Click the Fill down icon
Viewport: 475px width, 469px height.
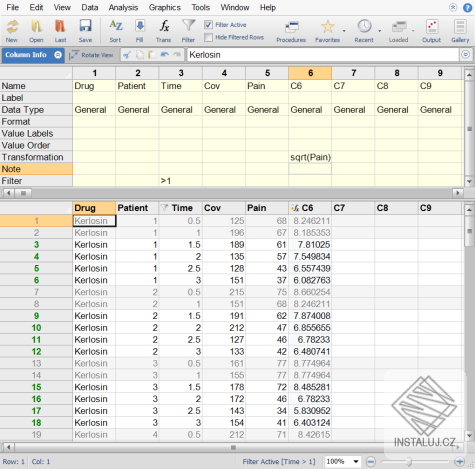[x=140, y=30]
